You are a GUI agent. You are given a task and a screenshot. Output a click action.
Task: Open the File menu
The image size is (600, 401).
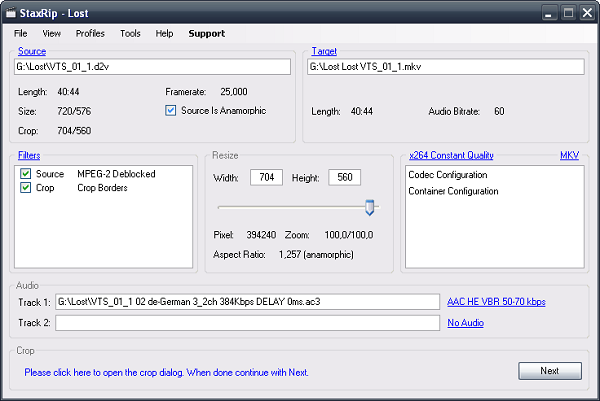[x=20, y=33]
